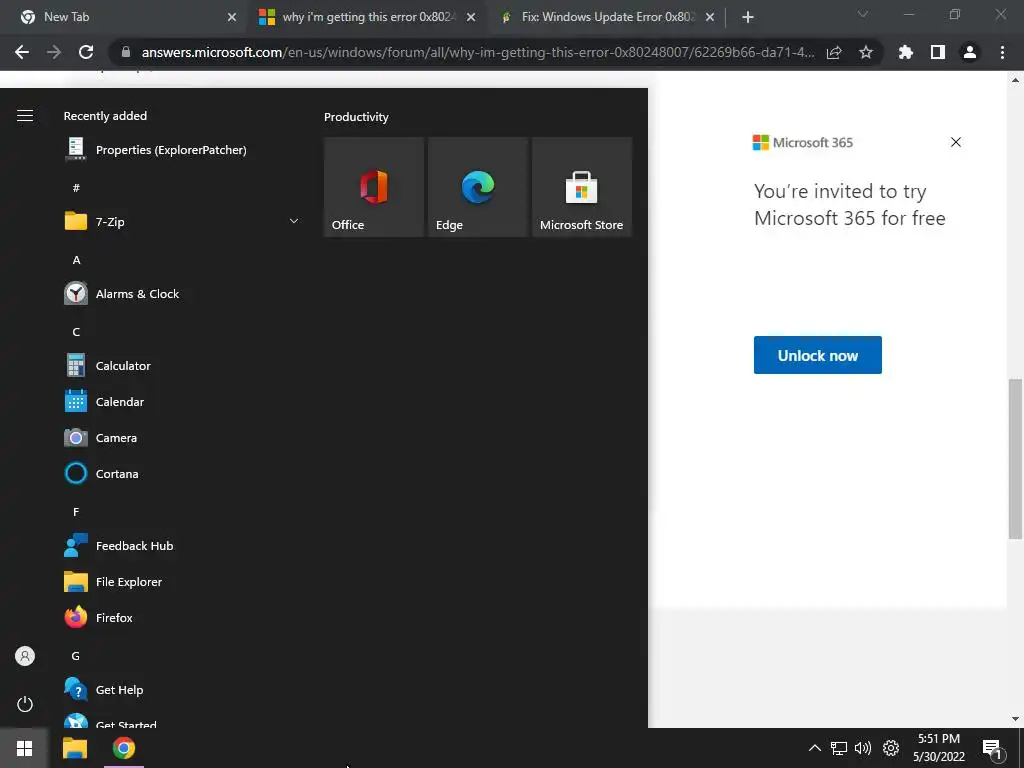This screenshot has width=1024, height=768.
Task: Click the page vertical scrollbar thumb
Action: (1016, 458)
